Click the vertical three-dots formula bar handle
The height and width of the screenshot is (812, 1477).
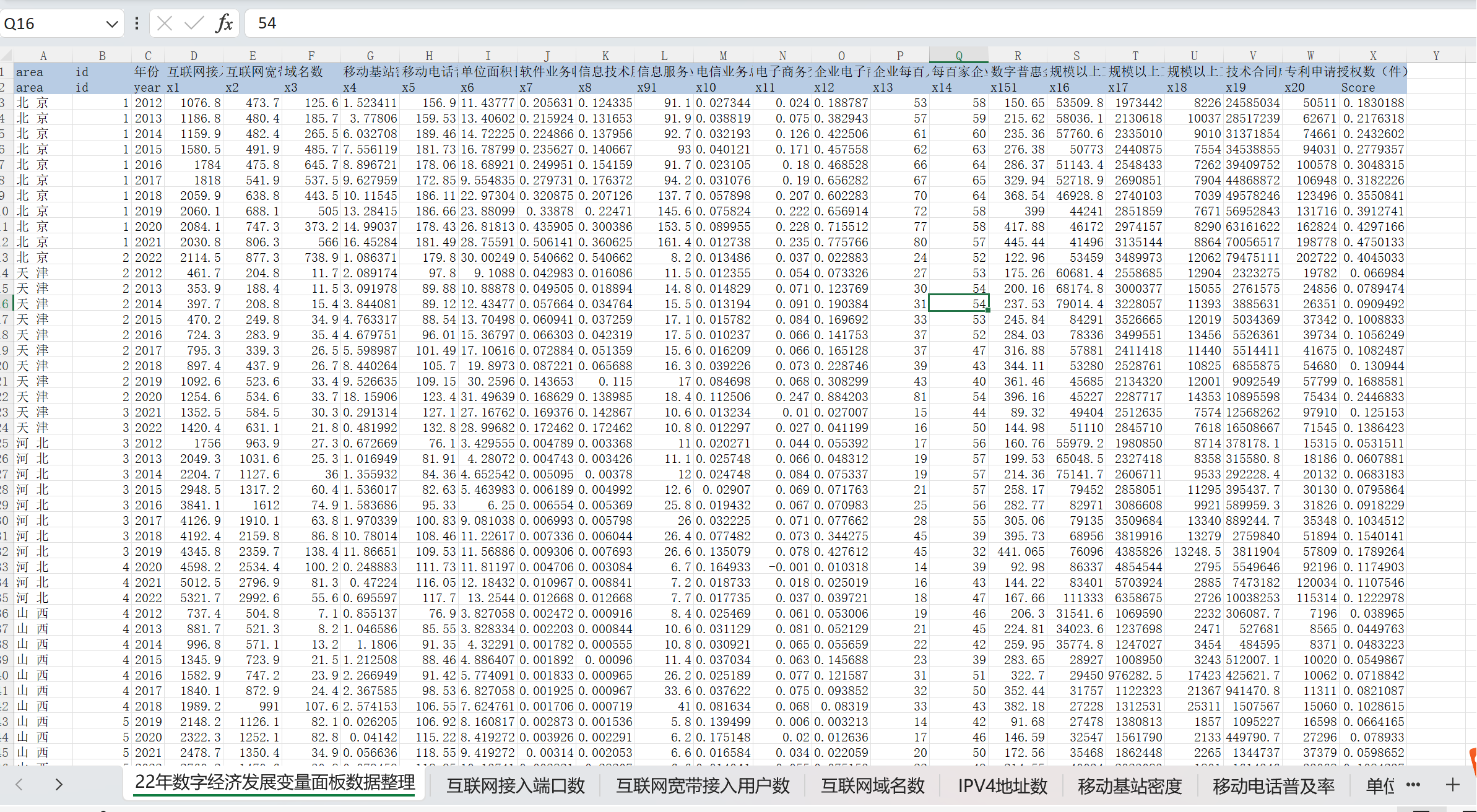click(137, 24)
